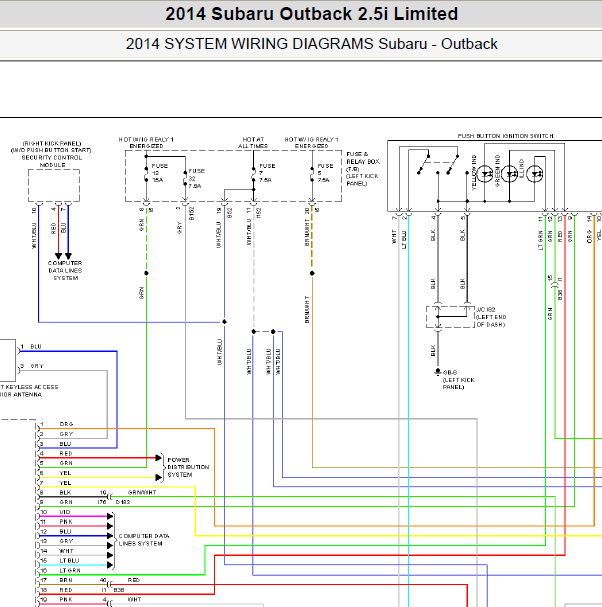Screen dimensions: 602x607
Task: Click connector pin row '6 YEL'
Action: pyautogui.click(x=57, y=473)
